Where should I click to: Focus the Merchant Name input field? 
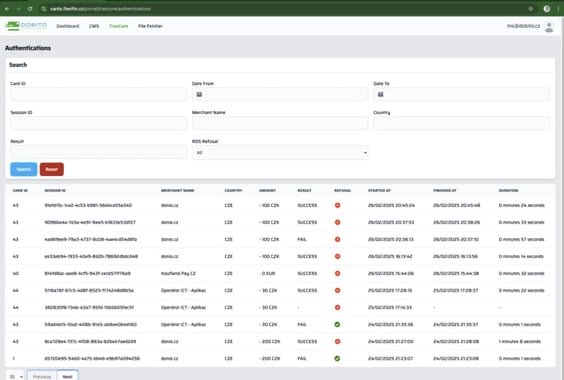pyautogui.click(x=280, y=123)
